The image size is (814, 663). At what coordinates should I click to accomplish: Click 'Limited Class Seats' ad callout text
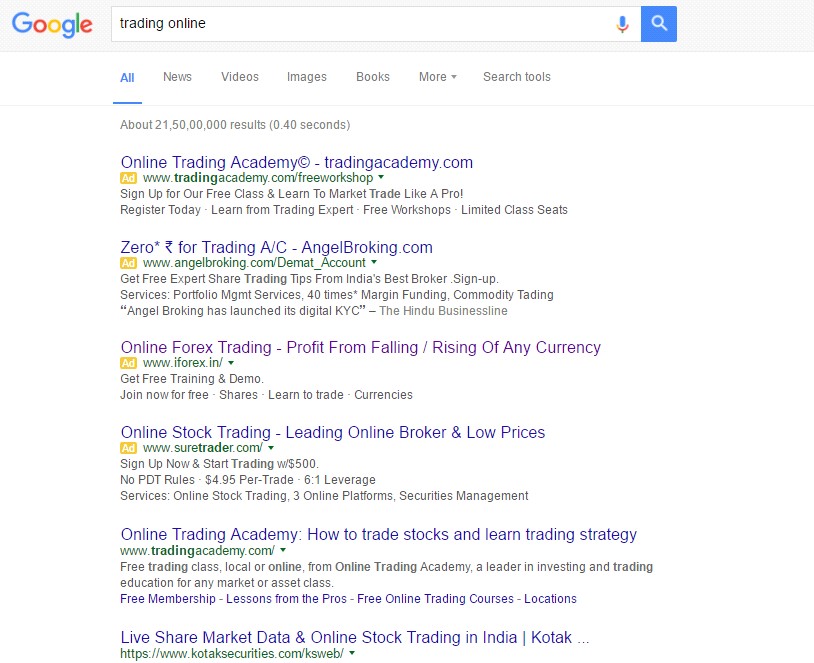(x=514, y=210)
